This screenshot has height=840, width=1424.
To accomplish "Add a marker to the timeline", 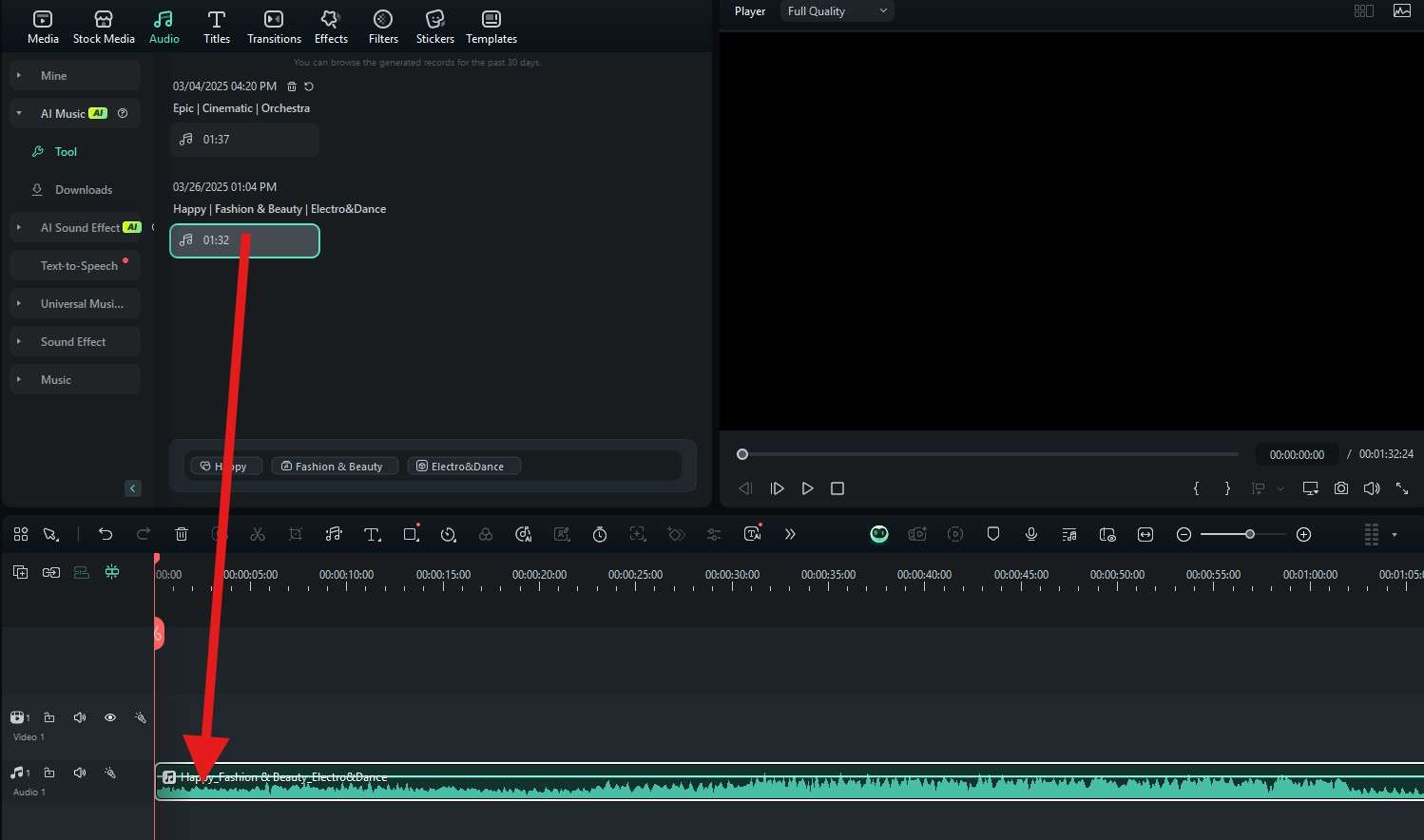I will point(993,535).
